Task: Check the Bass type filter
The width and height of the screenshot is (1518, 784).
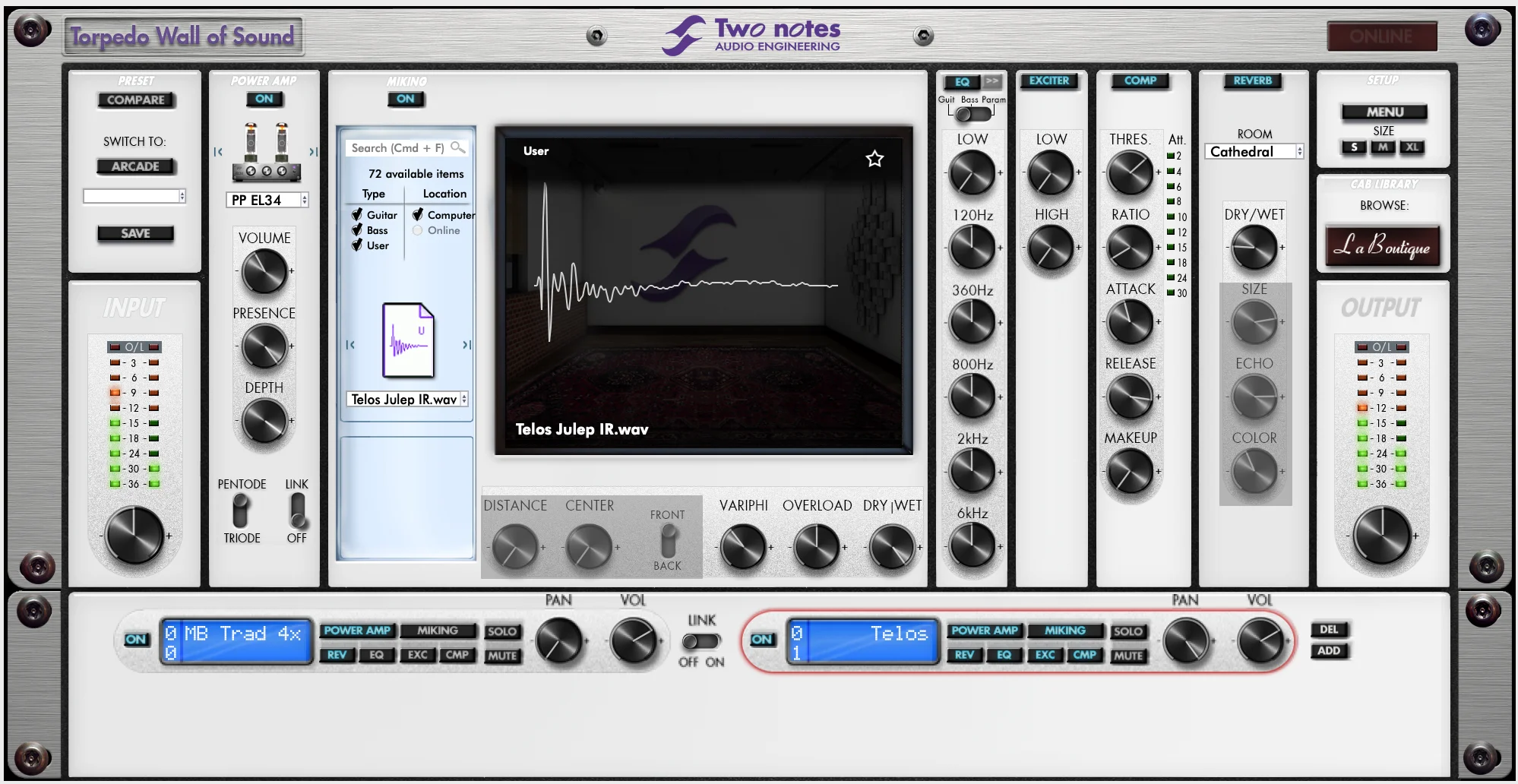Action: [x=357, y=230]
